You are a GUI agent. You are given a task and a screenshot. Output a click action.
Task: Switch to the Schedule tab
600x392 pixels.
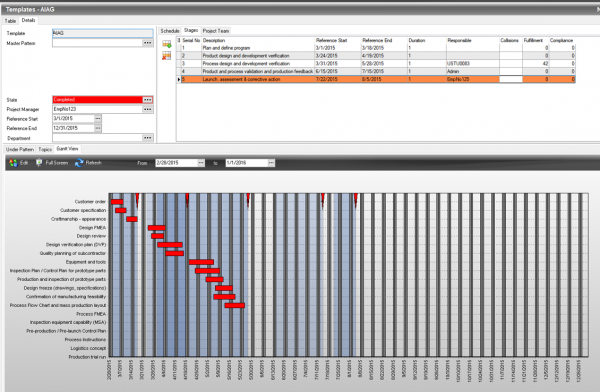(170, 31)
